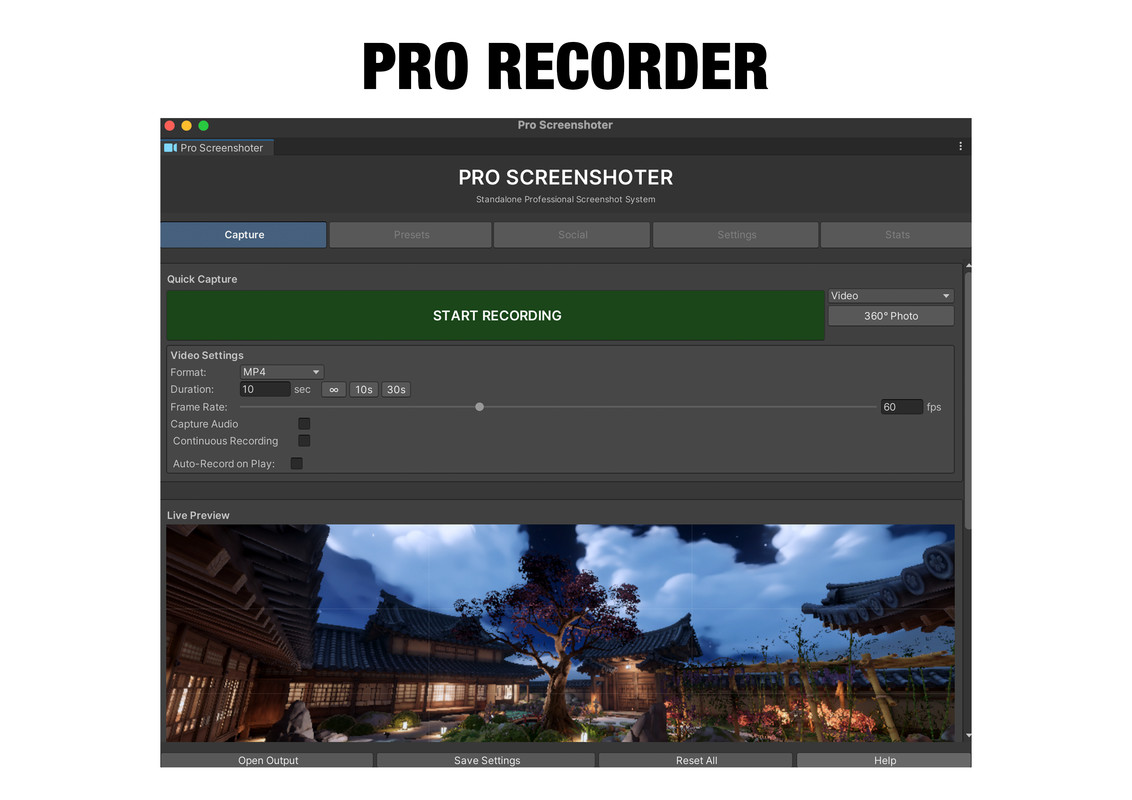Save Settings using the bottom bar

tap(485, 760)
